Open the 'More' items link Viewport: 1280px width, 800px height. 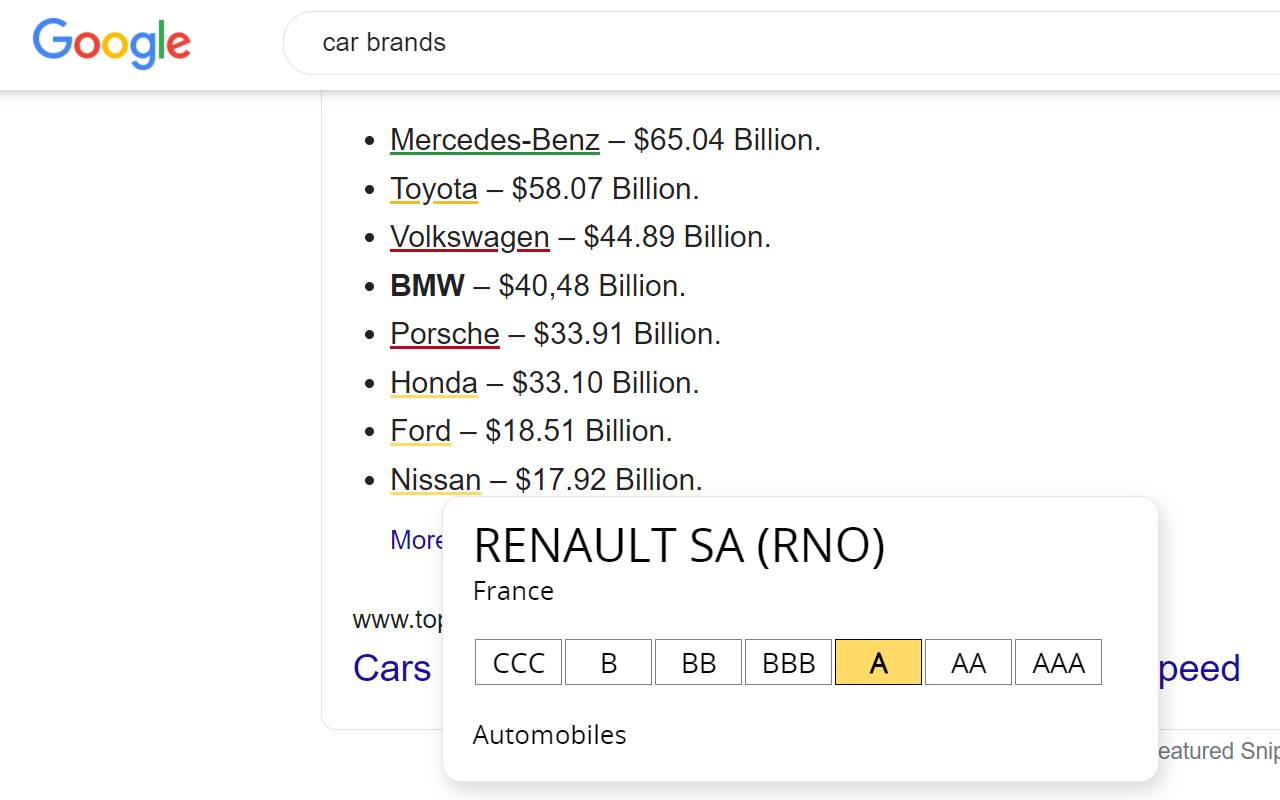(x=417, y=540)
